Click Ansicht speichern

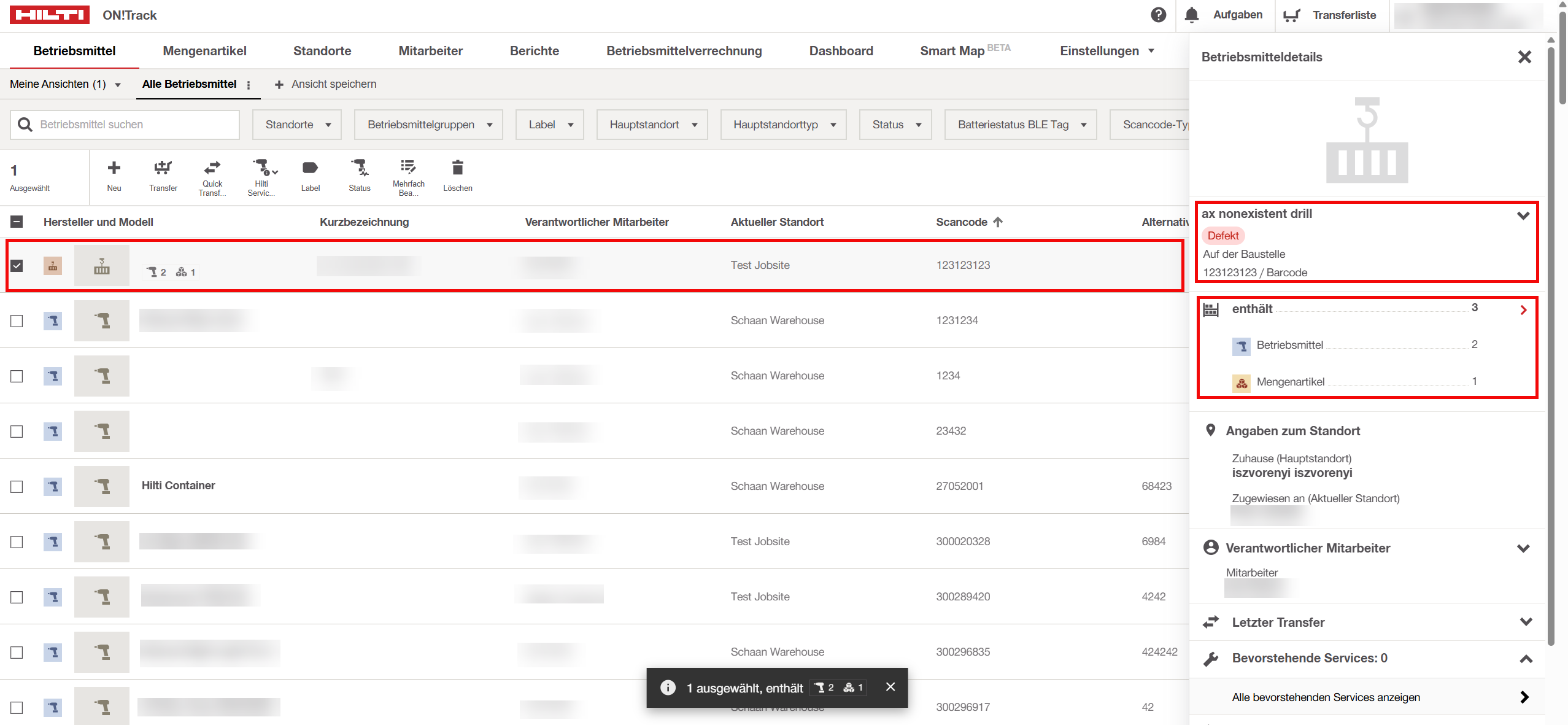click(x=325, y=84)
